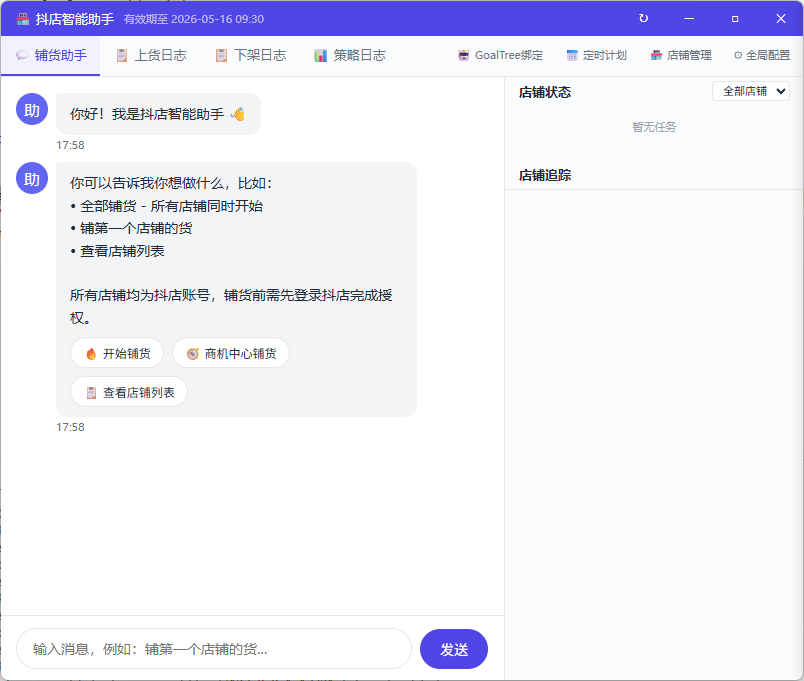The image size is (804, 681).
Task: Click the assistant avatar beside suggestions message
Action: click(32, 178)
